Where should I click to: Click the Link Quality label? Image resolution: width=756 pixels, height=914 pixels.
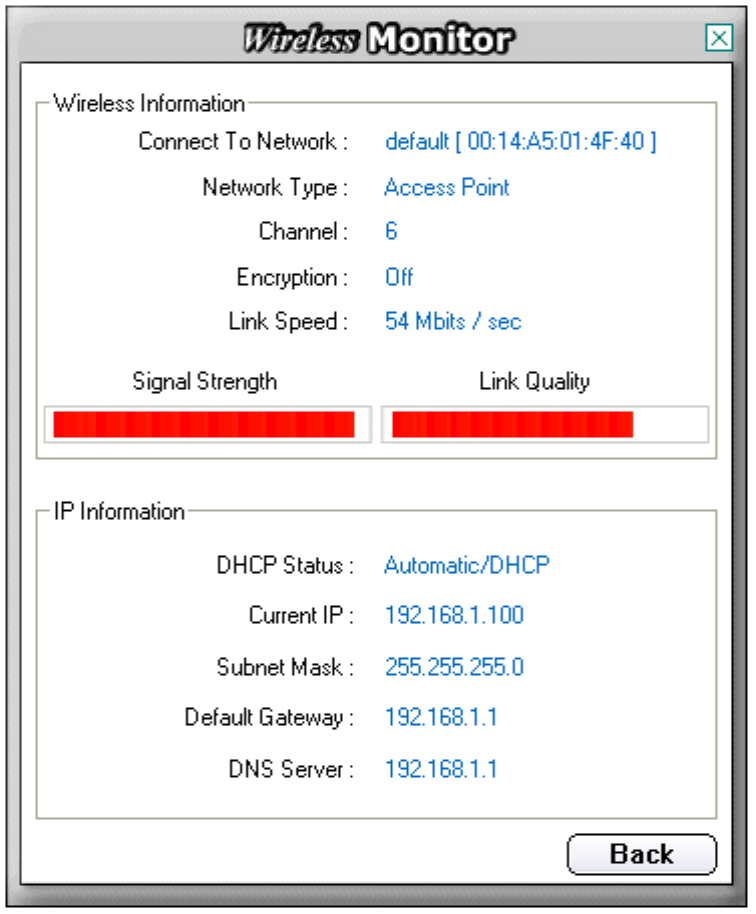534,382
